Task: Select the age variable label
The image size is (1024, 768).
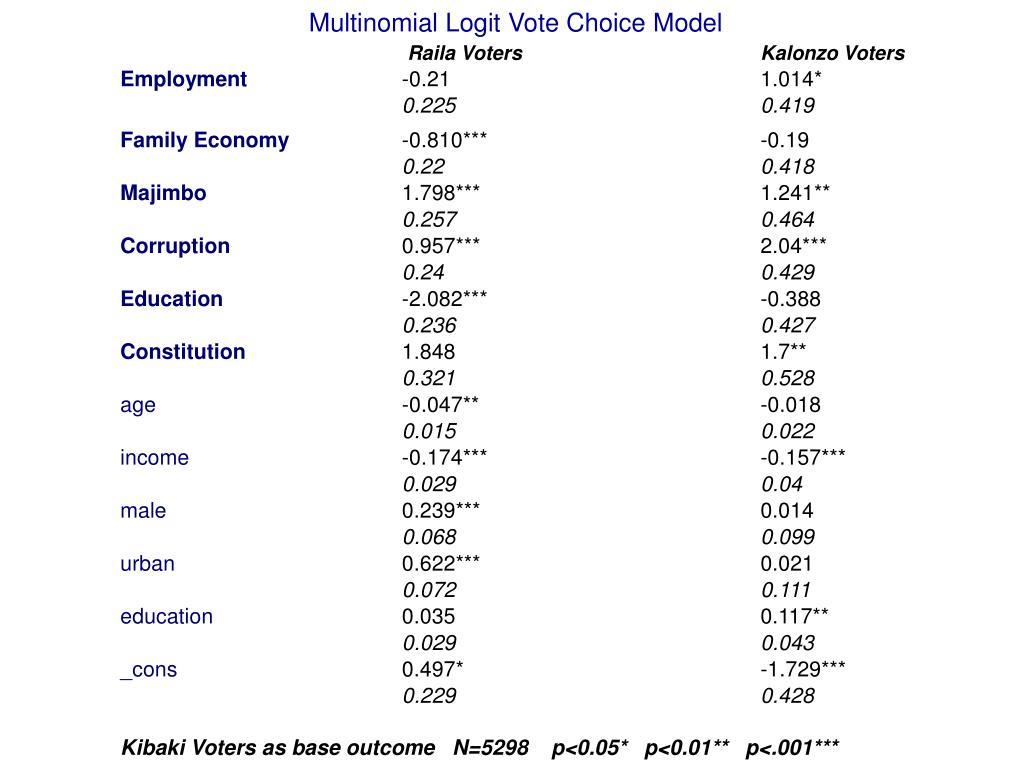Action: click(138, 406)
